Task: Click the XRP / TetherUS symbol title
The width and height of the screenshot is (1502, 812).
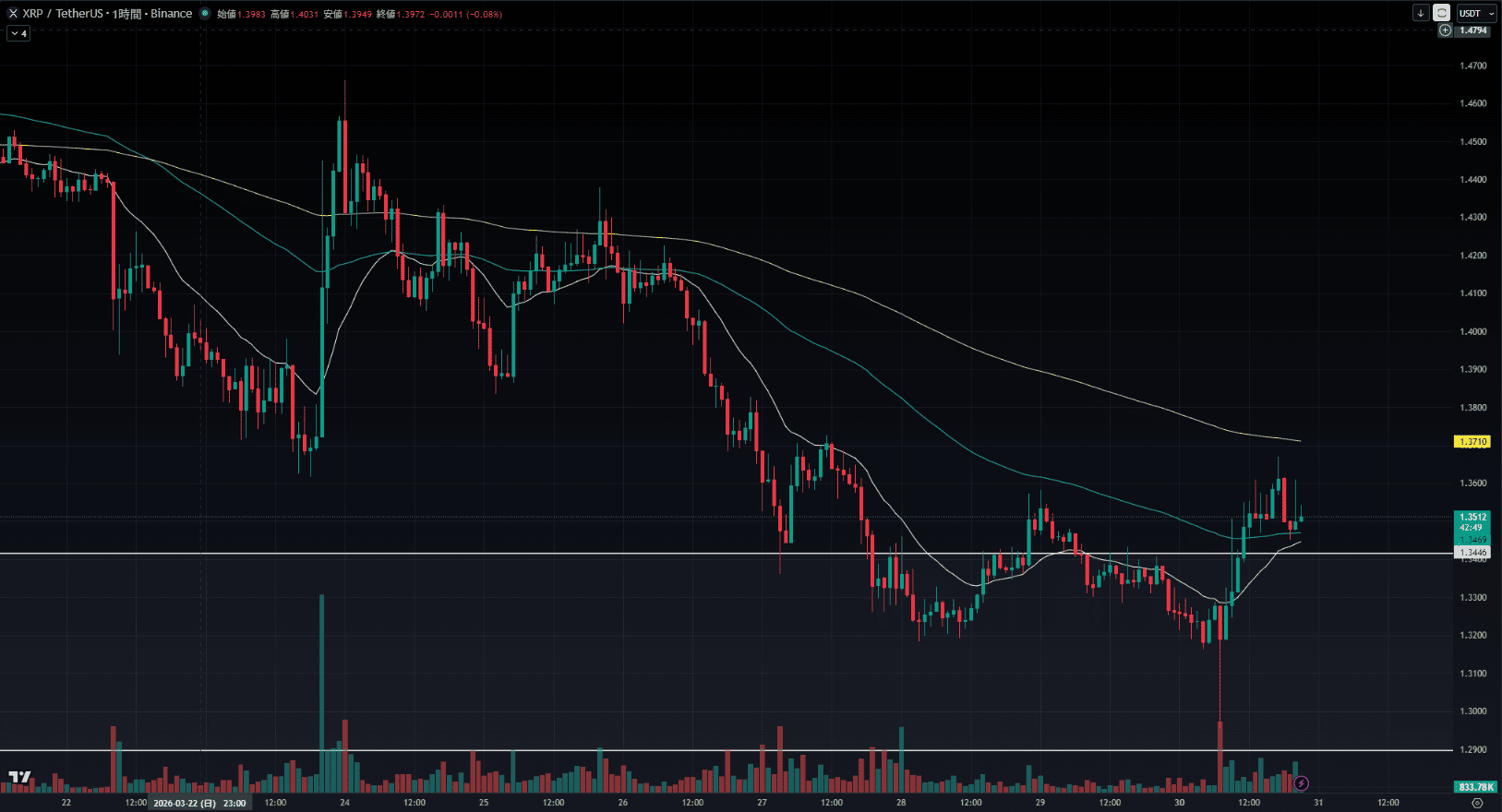Action: (x=107, y=14)
